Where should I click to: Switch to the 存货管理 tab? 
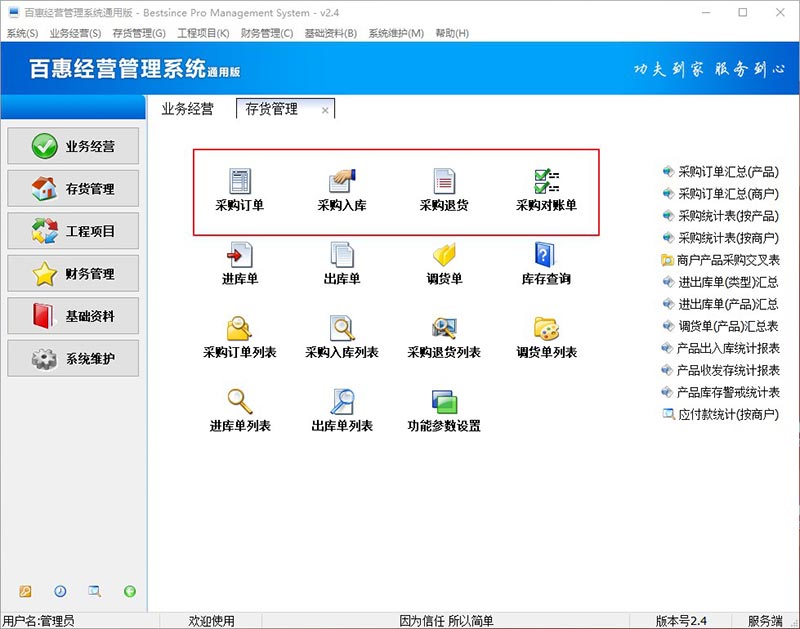(x=272, y=109)
